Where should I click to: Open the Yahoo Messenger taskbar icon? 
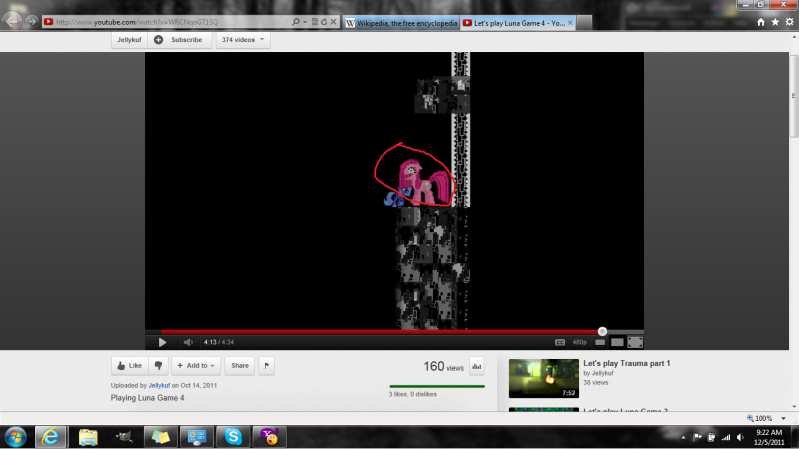[x=270, y=437]
